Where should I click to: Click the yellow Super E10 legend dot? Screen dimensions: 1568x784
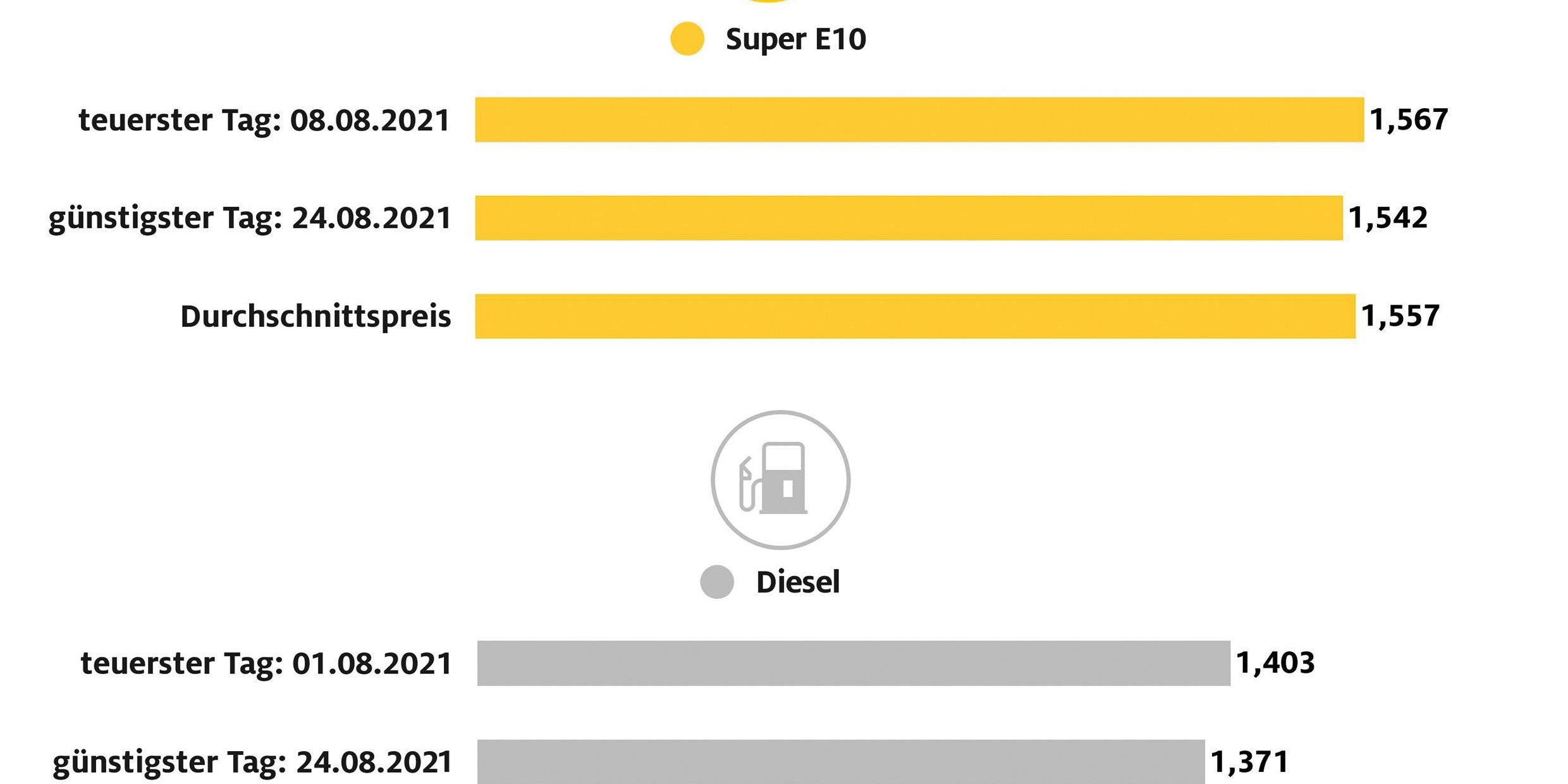coord(687,39)
